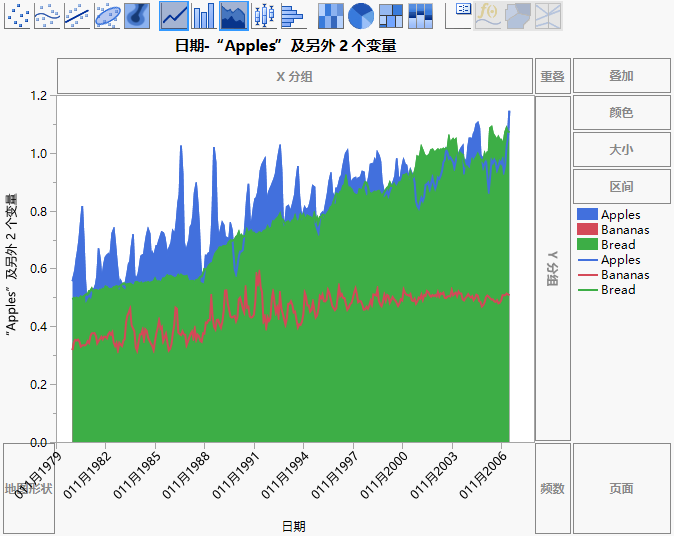Click the Heatmap element icon

pyautogui.click(x=331, y=14)
